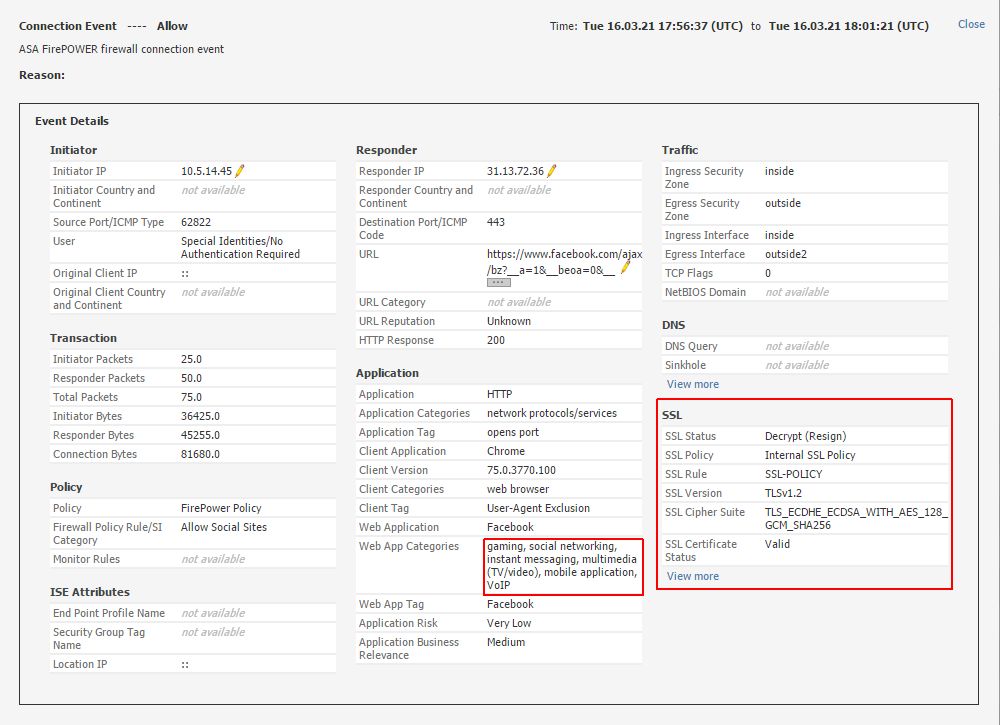Screen dimensions: 1000x725
Task: Open View more under SSL section
Action: pyautogui.click(x=693, y=576)
